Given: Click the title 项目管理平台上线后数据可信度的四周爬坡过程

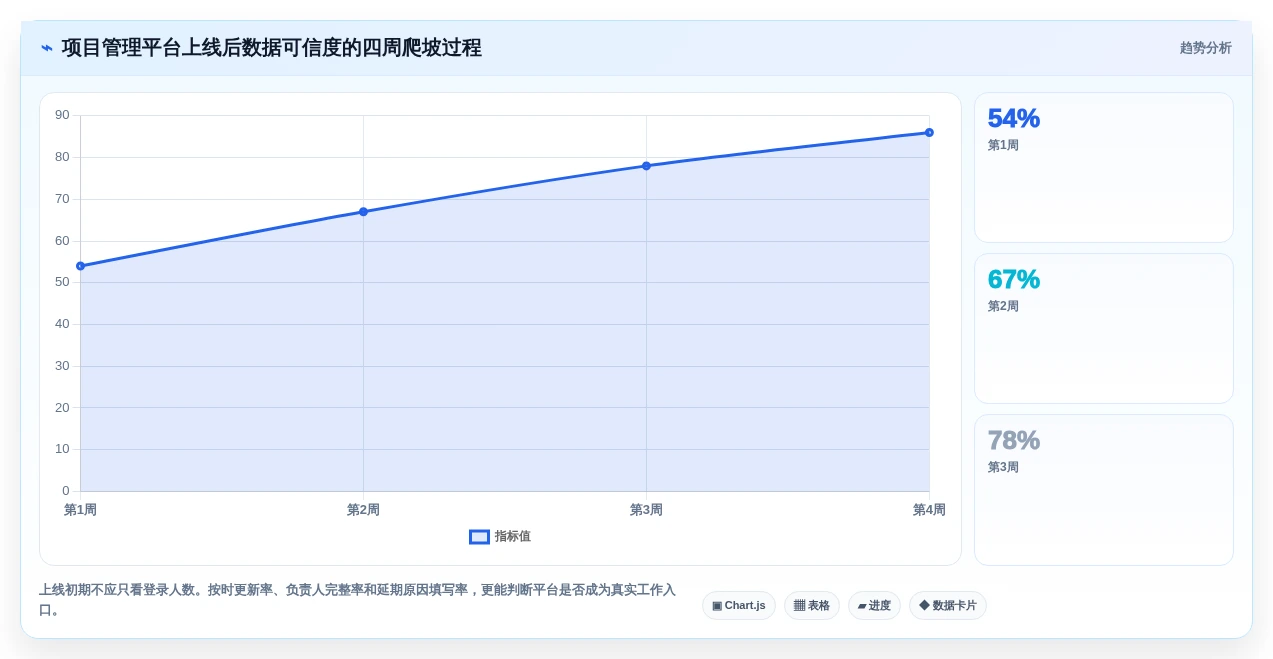Looking at the screenshot, I should tap(272, 48).
